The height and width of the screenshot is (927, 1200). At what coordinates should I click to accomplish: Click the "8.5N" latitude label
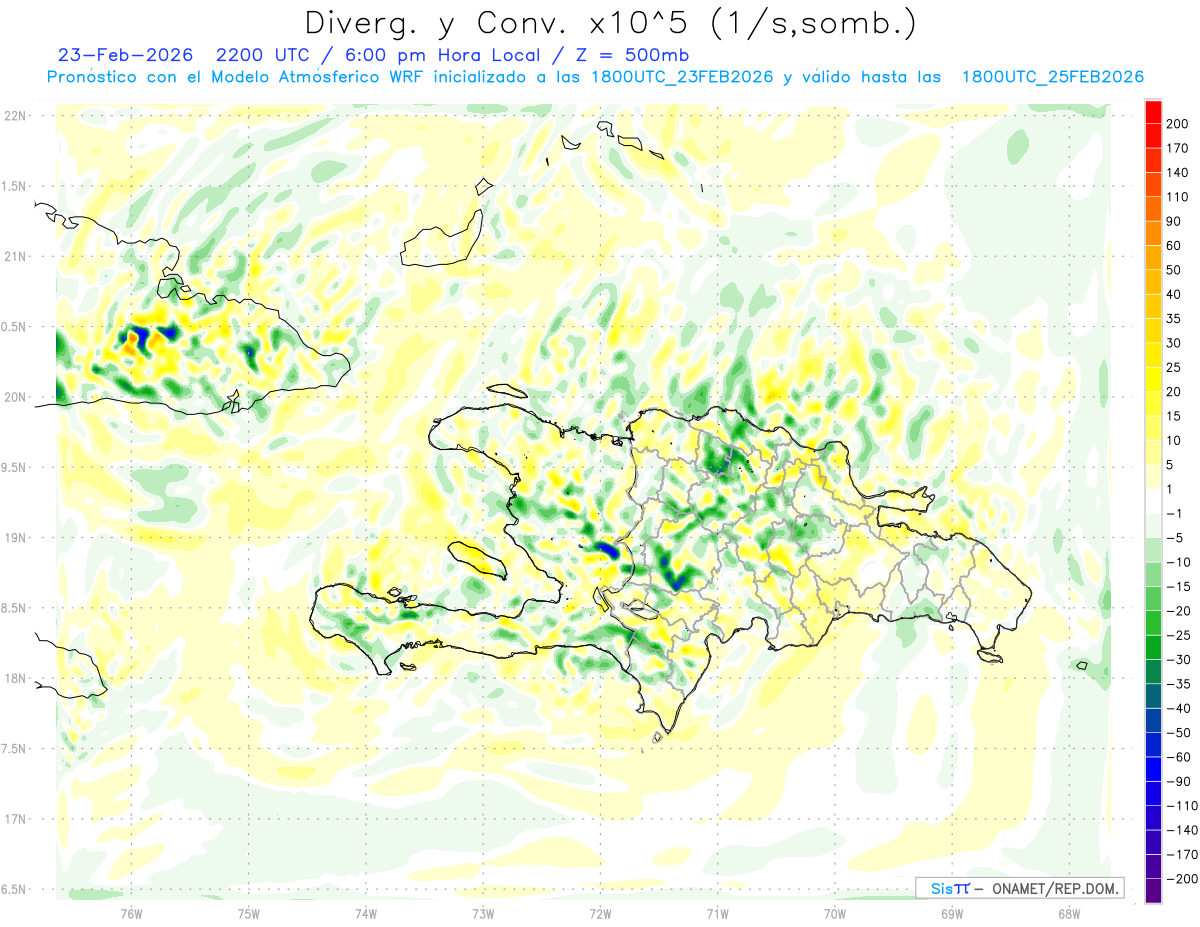pos(15,608)
